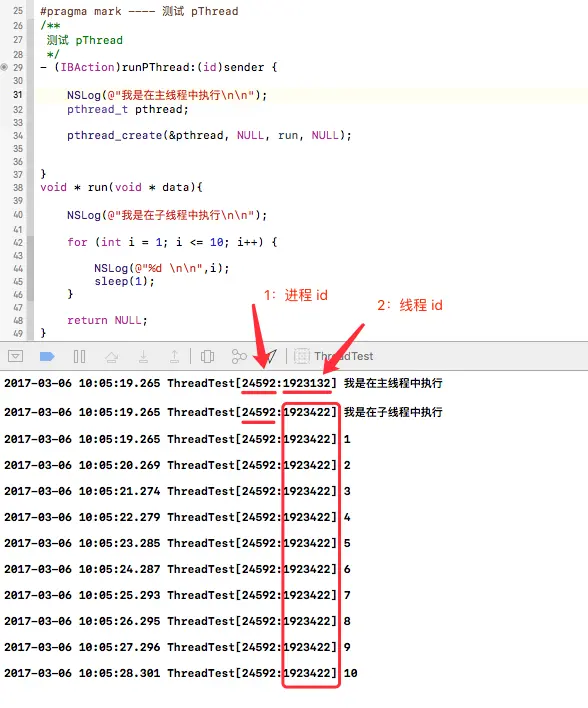Click the return NULL; statement

[107, 321]
